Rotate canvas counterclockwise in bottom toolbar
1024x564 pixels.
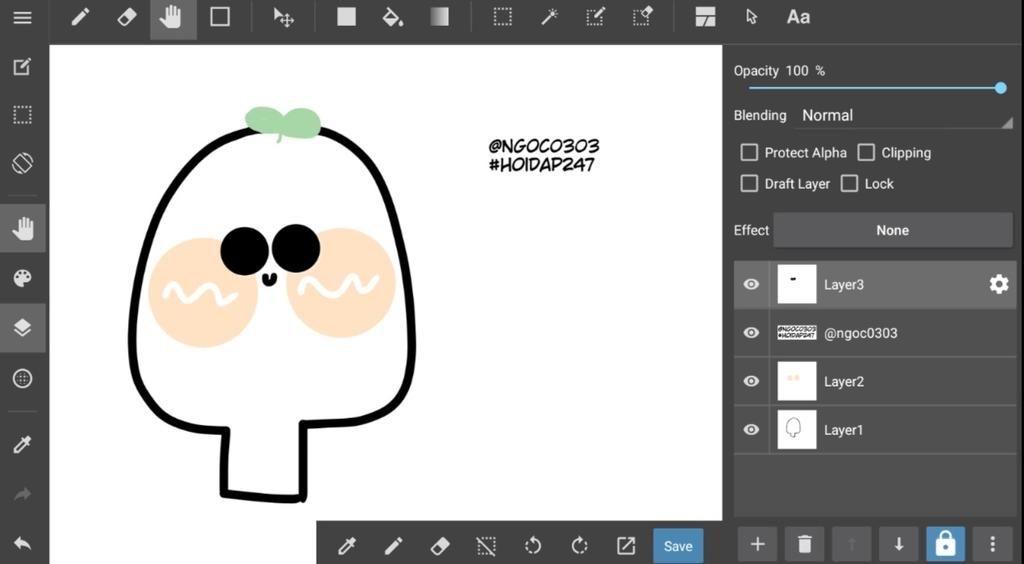click(x=533, y=546)
